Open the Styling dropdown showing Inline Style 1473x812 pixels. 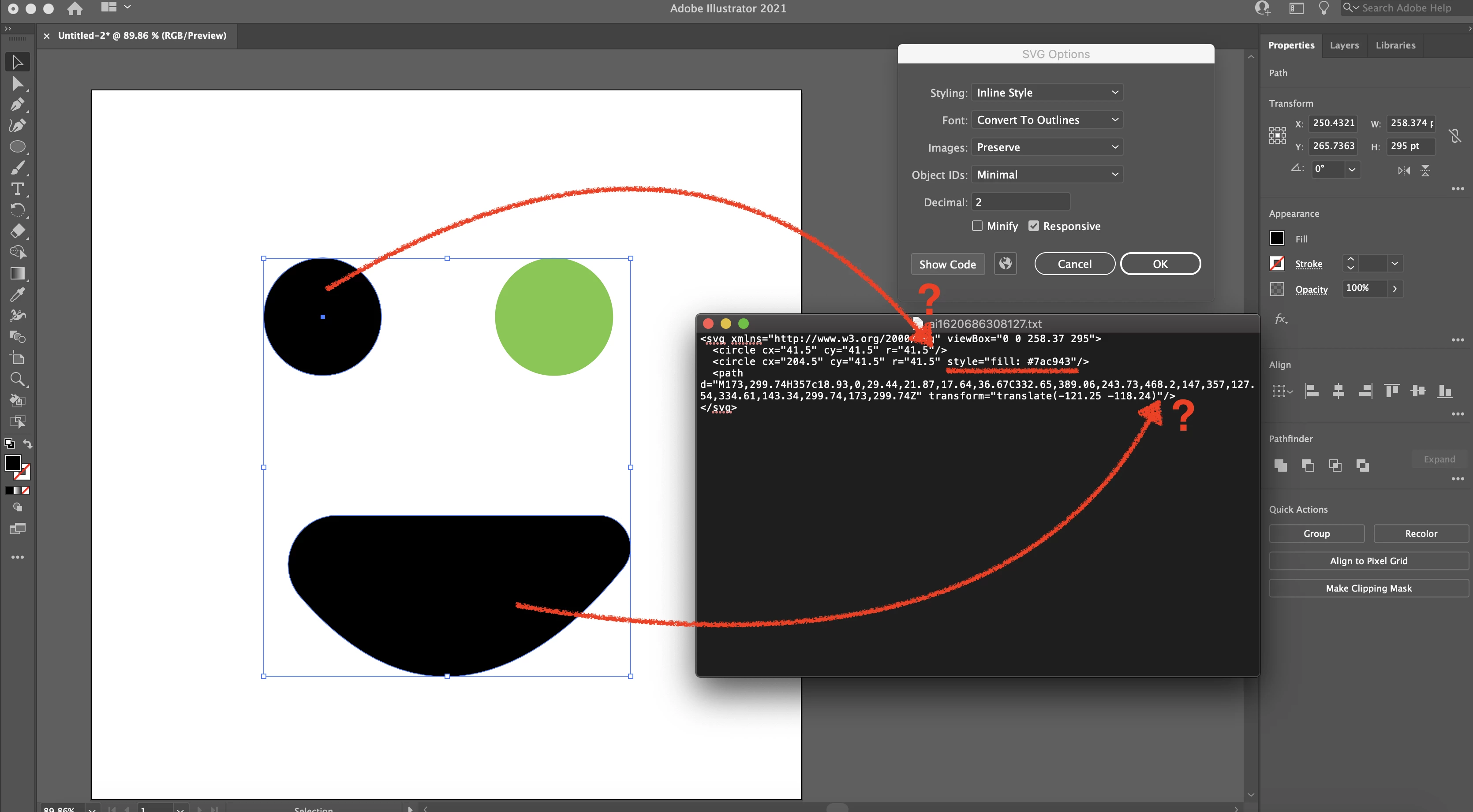point(1047,93)
